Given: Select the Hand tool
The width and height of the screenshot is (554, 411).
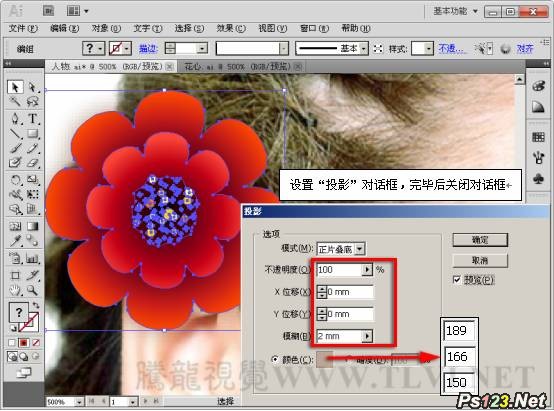Looking at the screenshot, I should [15, 290].
